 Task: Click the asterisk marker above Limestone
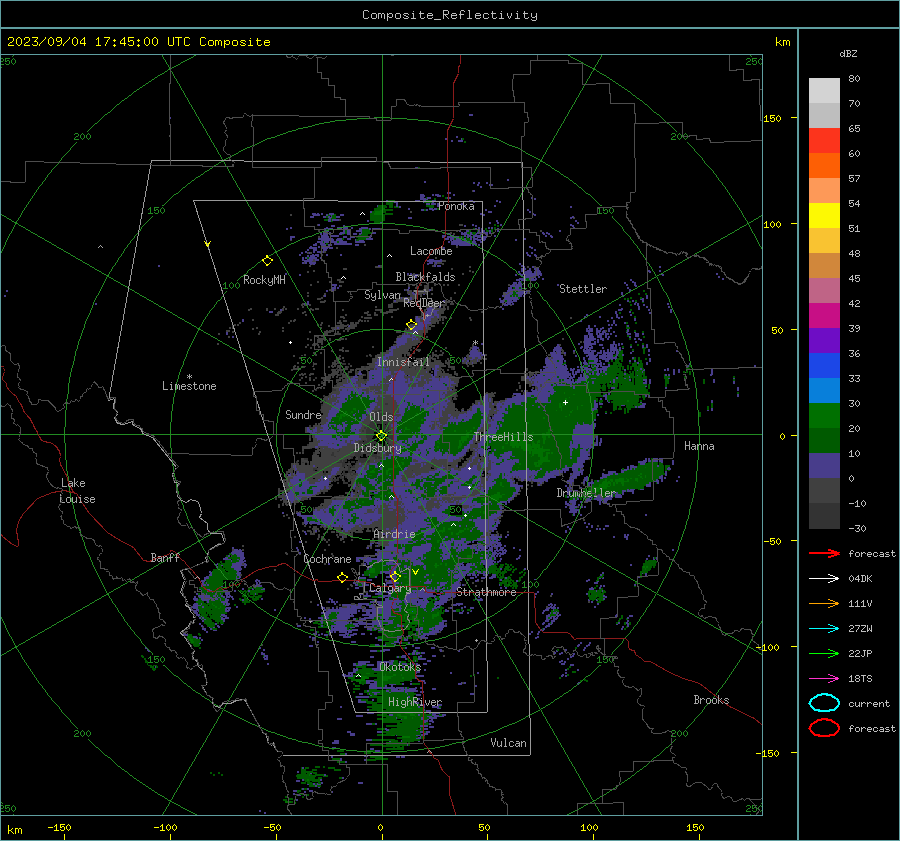[x=189, y=377]
